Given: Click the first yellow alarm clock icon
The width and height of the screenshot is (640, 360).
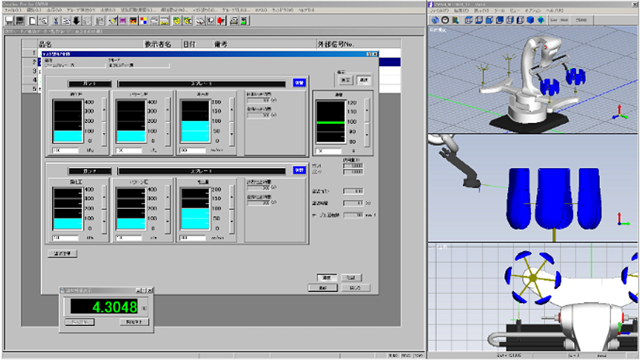Looking at the screenshot, I should pyautogui.click(x=177, y=20).
